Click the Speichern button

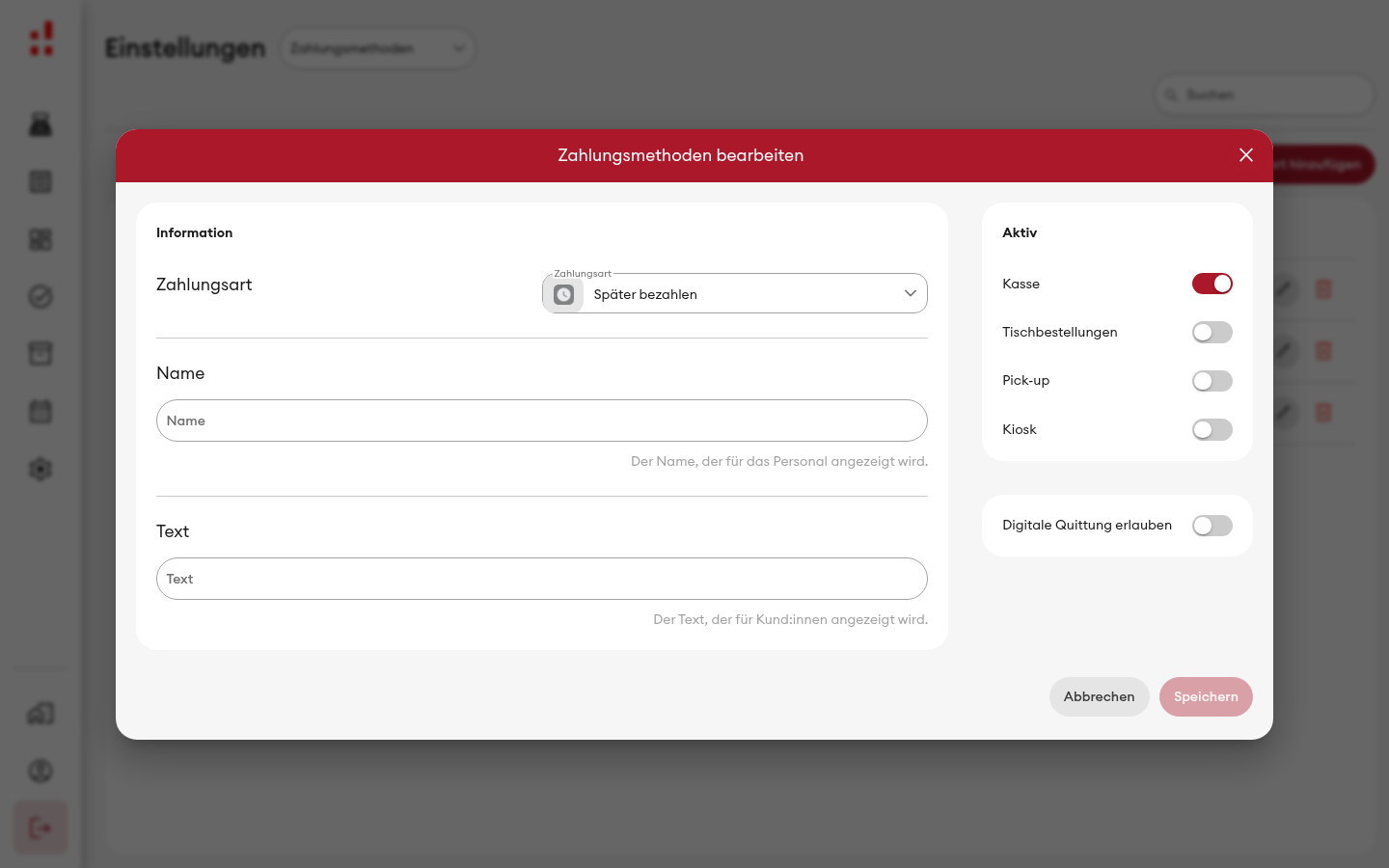point(1206,696)
